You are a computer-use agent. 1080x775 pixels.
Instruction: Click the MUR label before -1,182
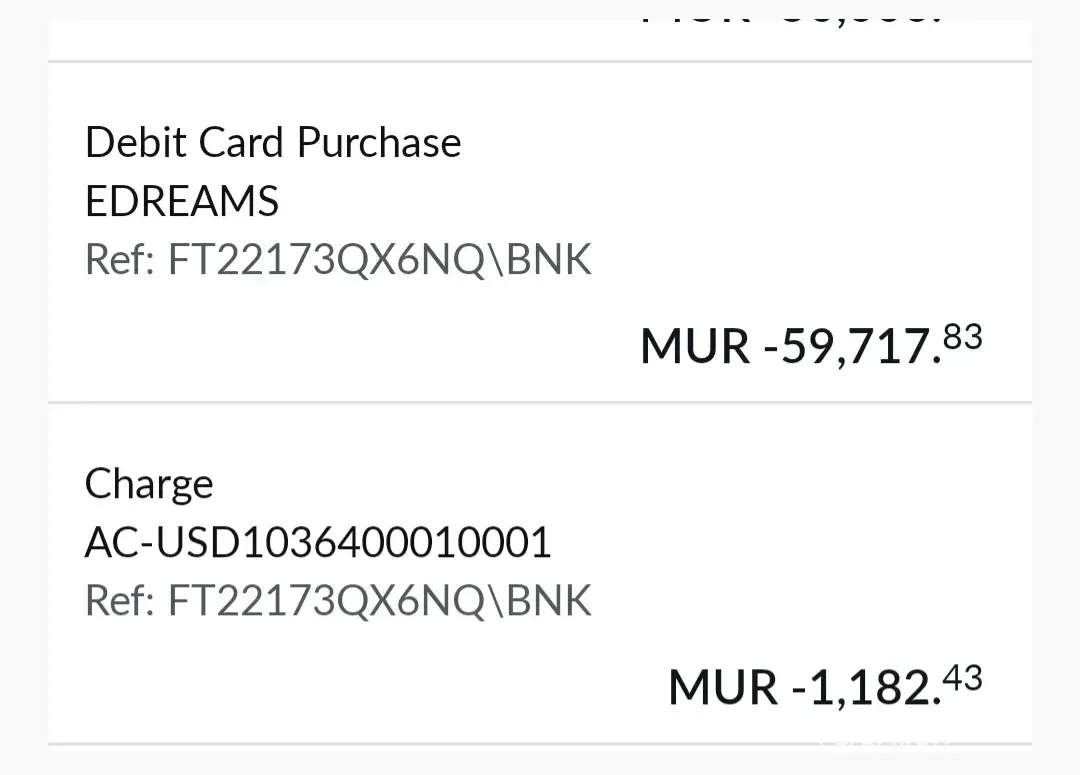(723, 688)
